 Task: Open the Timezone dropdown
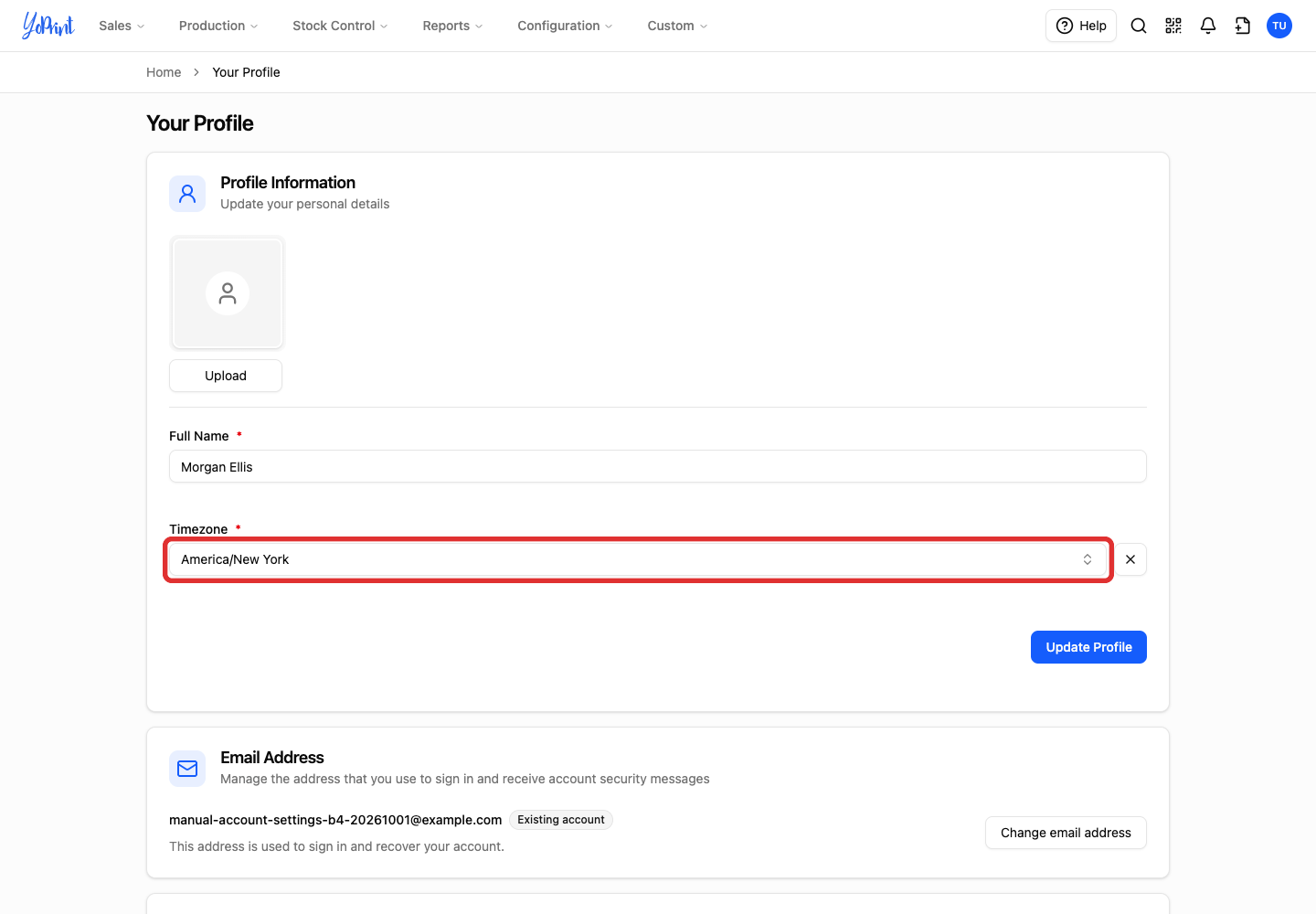(638, 559)
